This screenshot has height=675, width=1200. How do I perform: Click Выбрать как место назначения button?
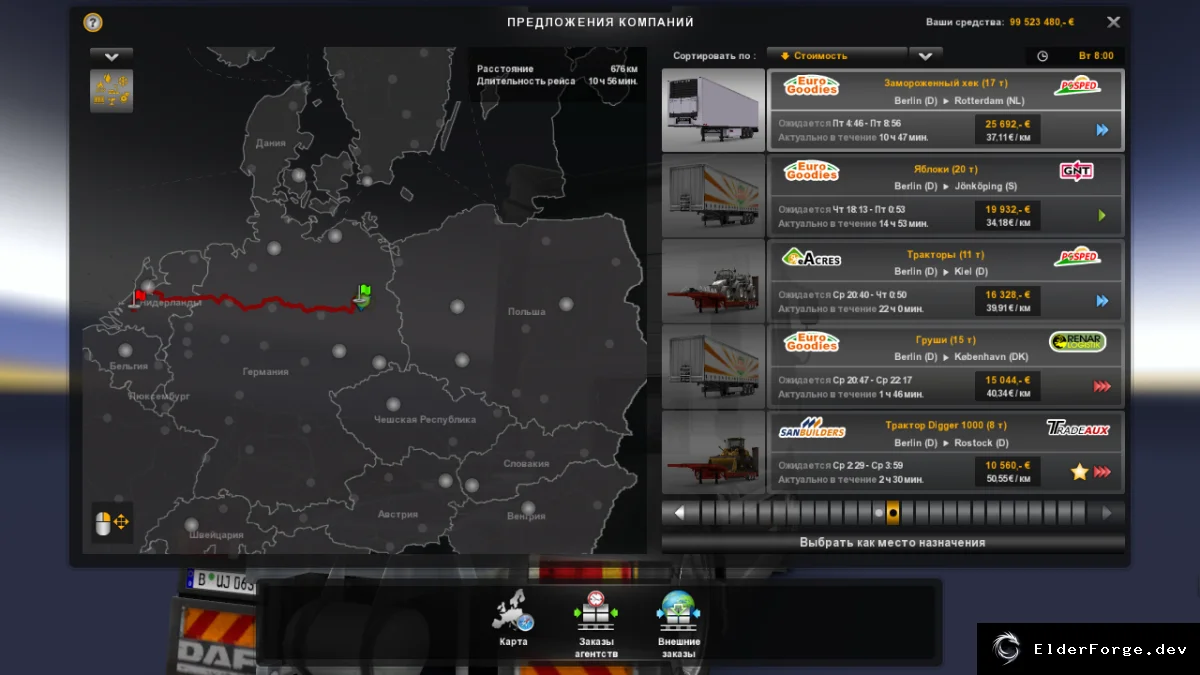point(893,543)
